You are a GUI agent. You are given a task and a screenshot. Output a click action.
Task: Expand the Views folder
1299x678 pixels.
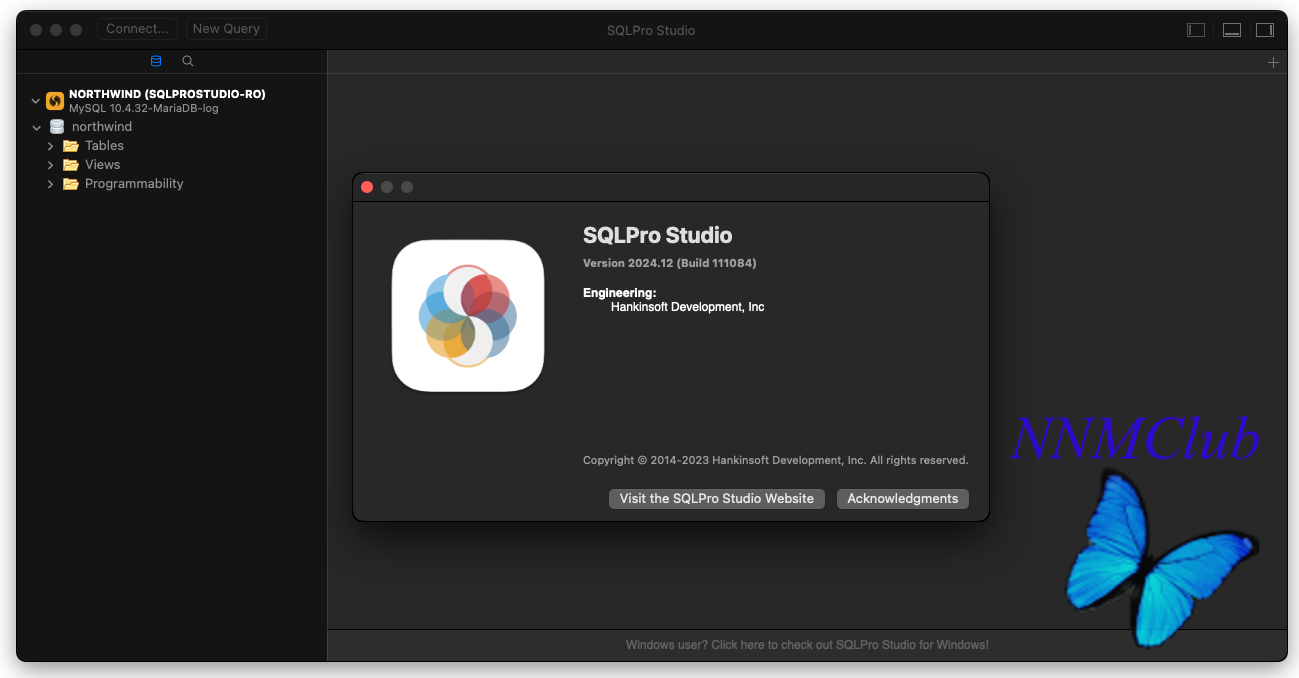click(50, 165)
